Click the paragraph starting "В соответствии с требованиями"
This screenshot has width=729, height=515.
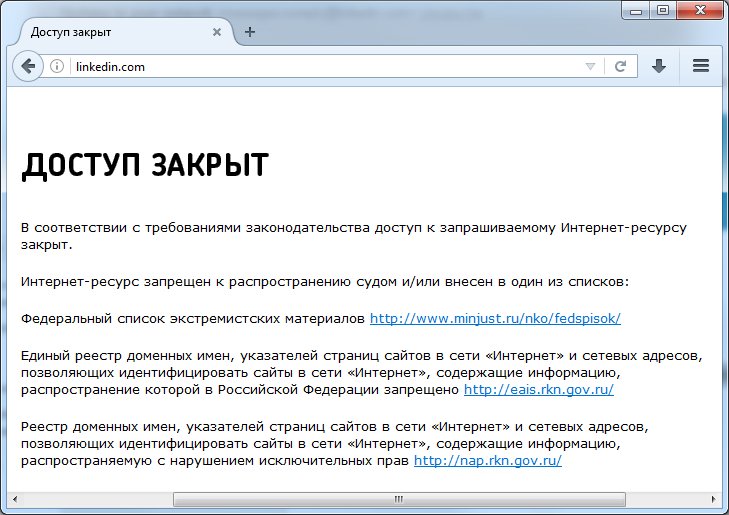coord(354,236)
